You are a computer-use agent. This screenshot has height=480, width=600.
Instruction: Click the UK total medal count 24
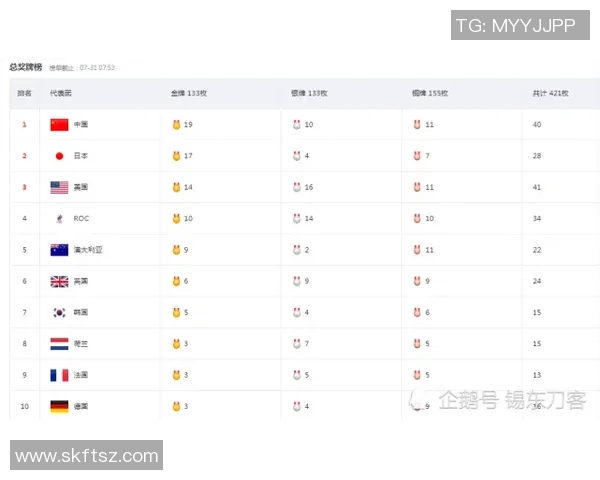coord(537,281)
